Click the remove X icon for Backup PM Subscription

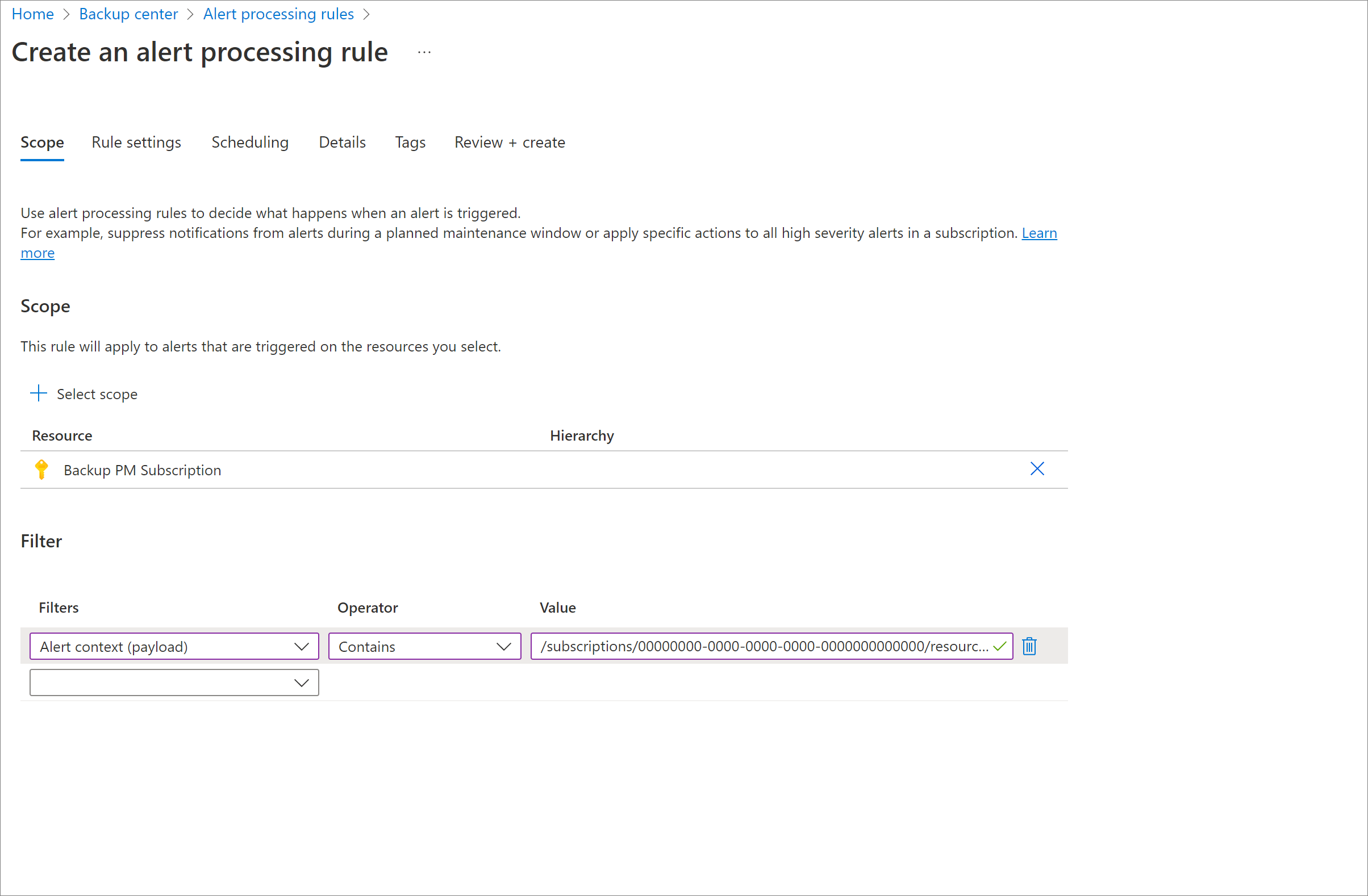point(1037,468)
